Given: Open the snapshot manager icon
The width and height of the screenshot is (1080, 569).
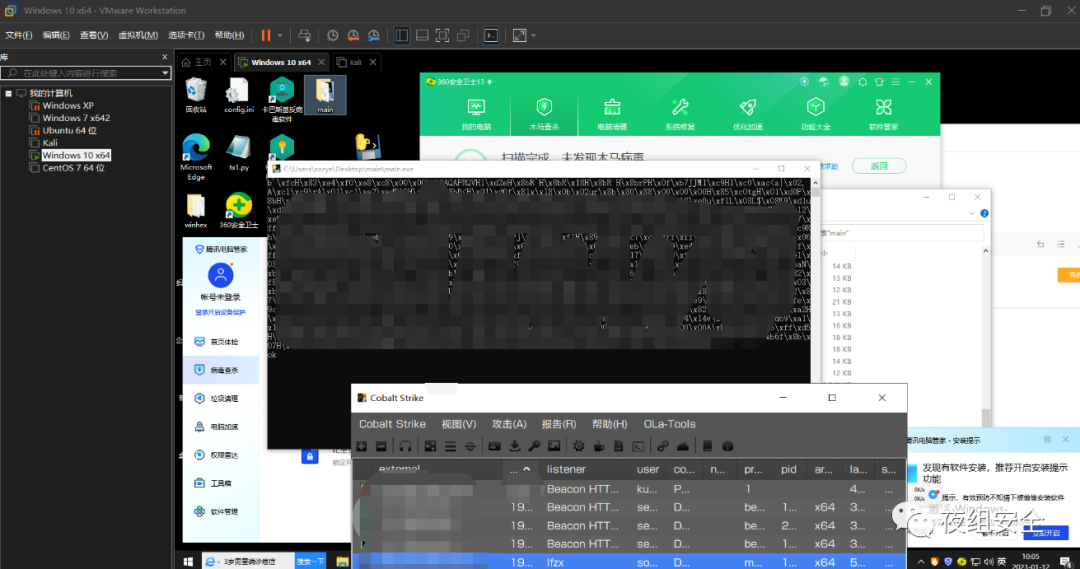Looking at the screenshot, I should tap(374, 35).
